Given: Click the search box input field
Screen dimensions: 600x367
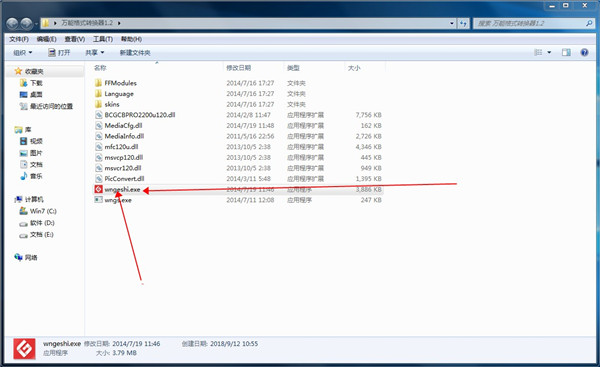Looking at the screenshot, I should pyautogui.click(x=530, y=23).
